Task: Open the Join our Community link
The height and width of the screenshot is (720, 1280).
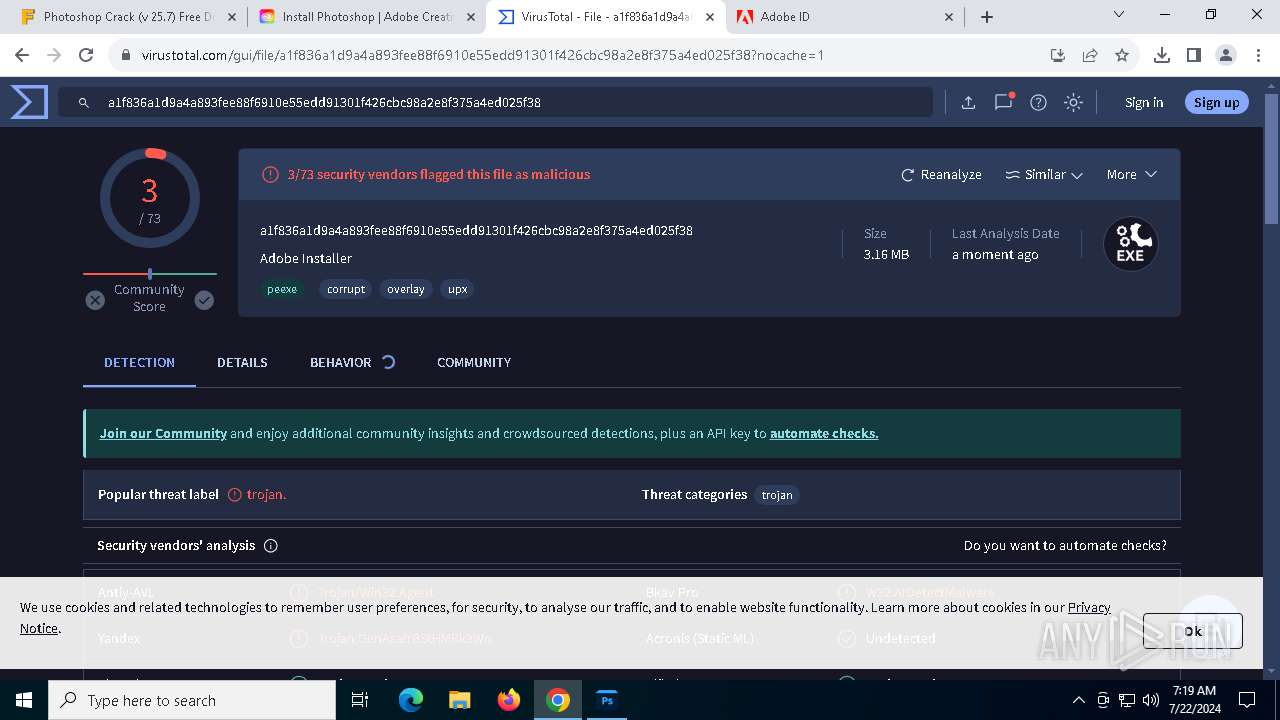Action: (x=163, y=433)
